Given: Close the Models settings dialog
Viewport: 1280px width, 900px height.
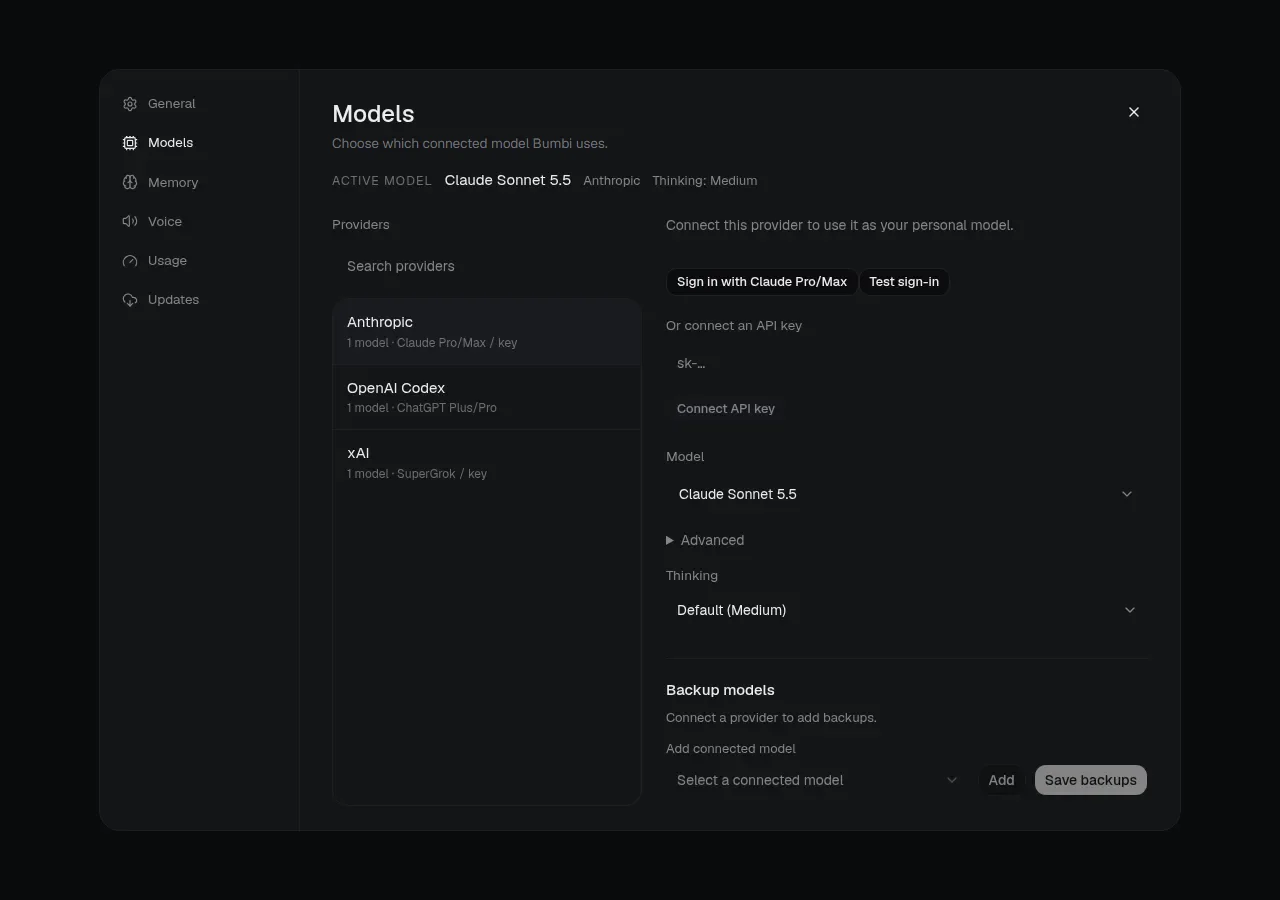Looking at the screenshot, I should pyautogui.click(x=1134, y=112).
